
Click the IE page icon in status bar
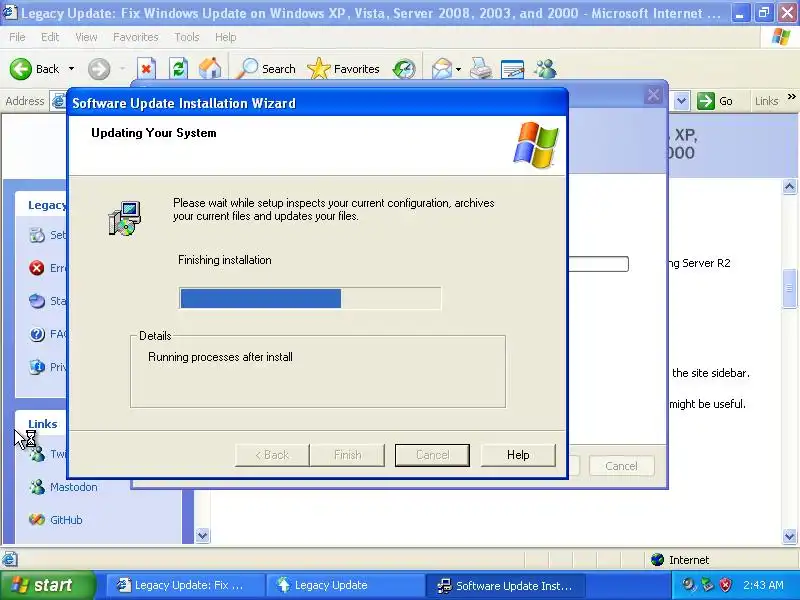point(10,560)
